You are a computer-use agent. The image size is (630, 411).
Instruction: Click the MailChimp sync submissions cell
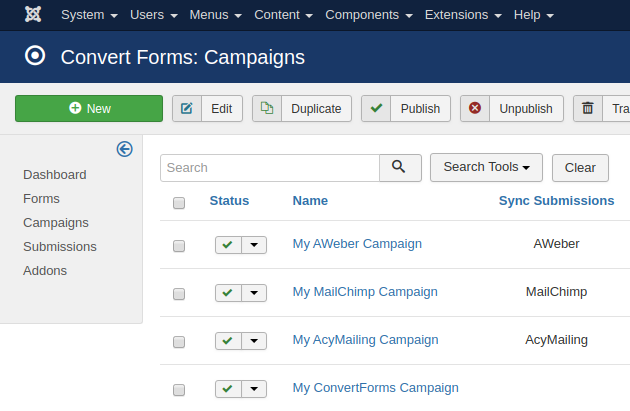(556, 292)
